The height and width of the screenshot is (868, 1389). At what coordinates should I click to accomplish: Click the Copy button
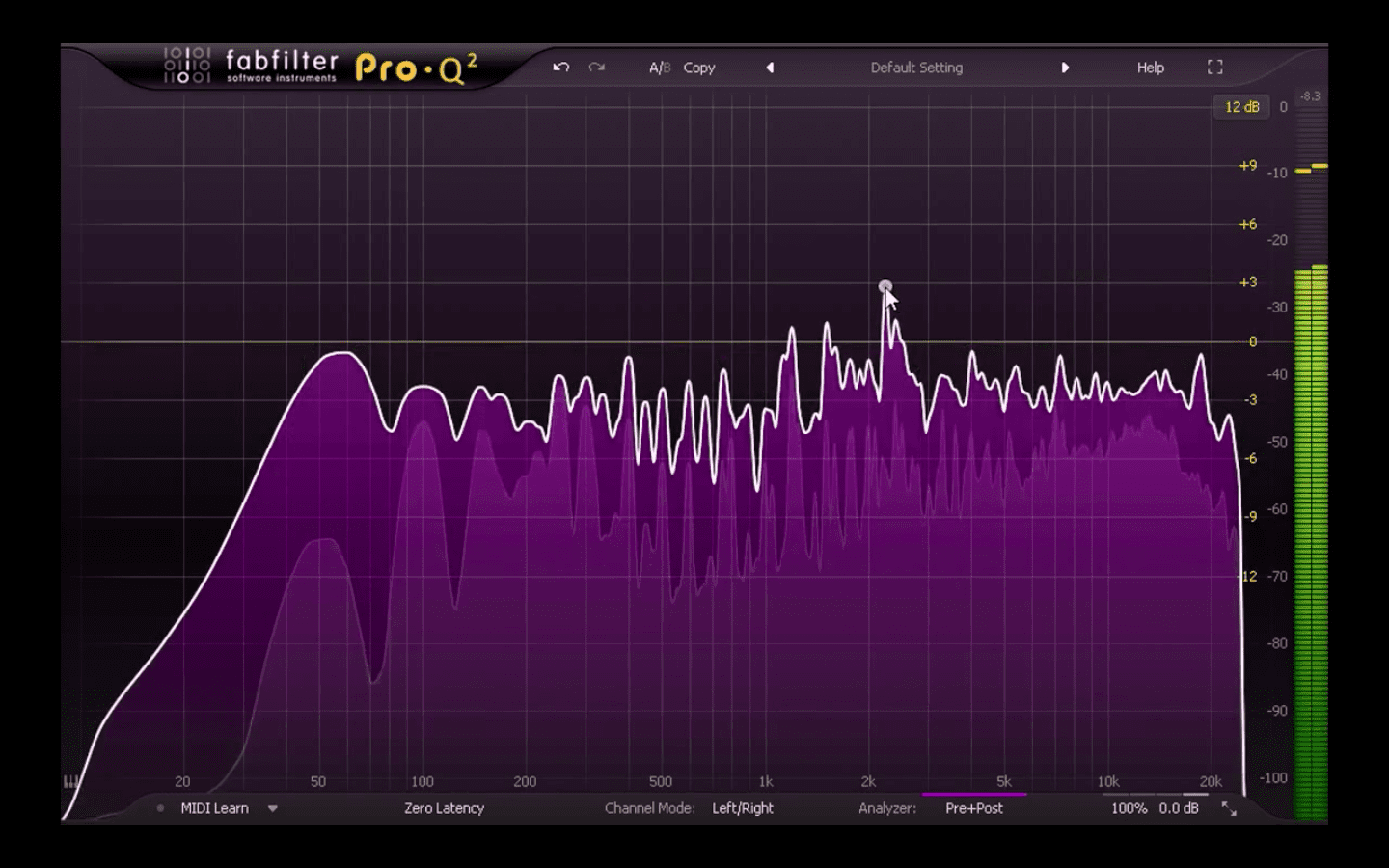(699, 68)
